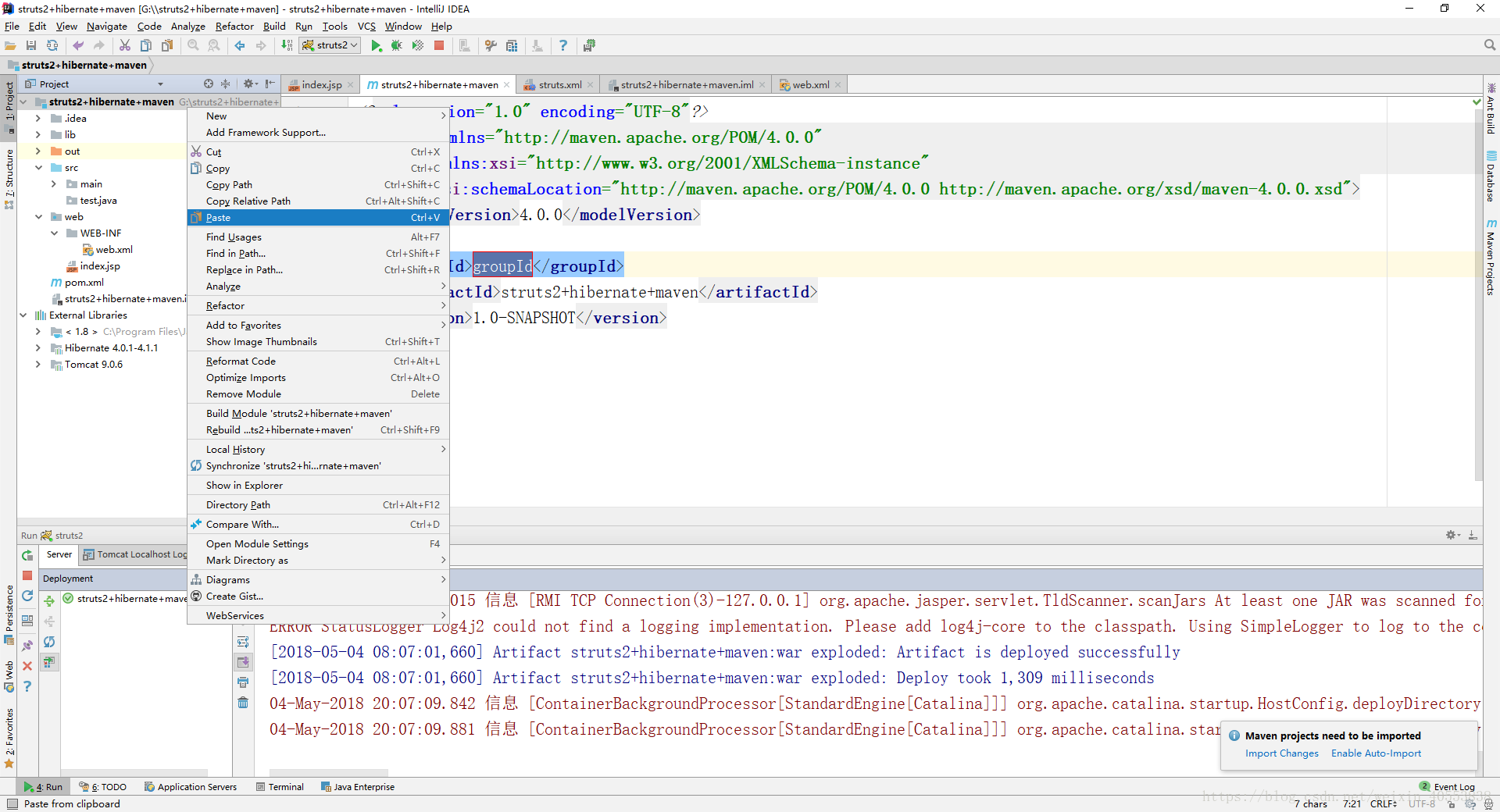Screen dimensions: 1500x812
Task: Click the Undo toolbar icon
Action: pyautogui.click(x=78, y=45)
